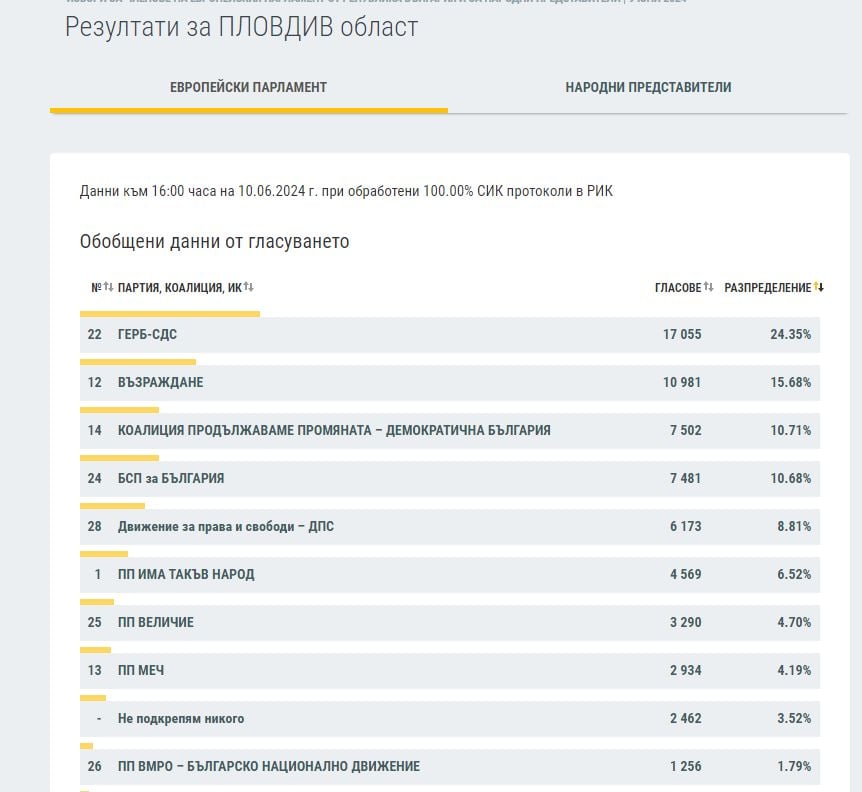Click list number 28 in ДПС row
The height and width of the screenshot is (792, 862).
tap(95, 527)
